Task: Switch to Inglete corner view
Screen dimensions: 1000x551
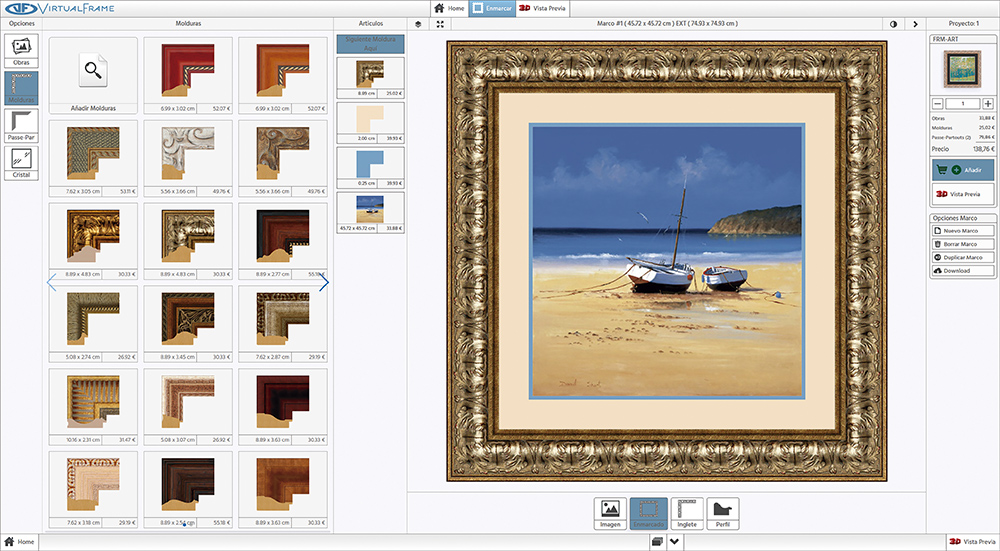Action: [687, 513]
